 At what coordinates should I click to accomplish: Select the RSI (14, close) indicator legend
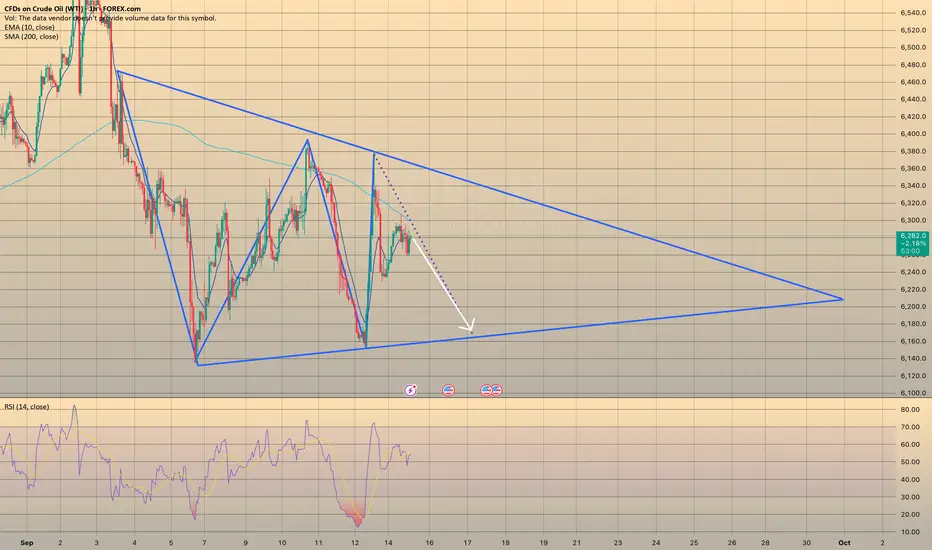pyautogui.click(x=27, y=407)
